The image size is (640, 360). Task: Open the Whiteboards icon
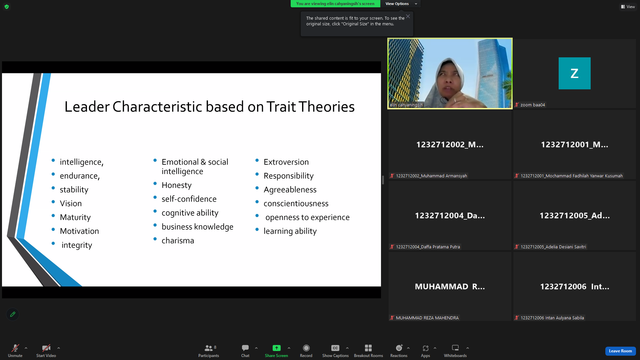click(x=455, y=348)
